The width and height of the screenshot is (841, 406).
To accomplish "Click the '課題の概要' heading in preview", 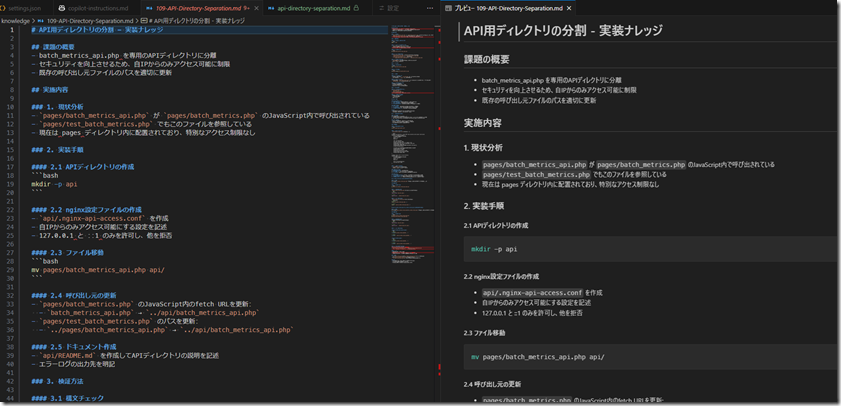I will coord(486,59).
